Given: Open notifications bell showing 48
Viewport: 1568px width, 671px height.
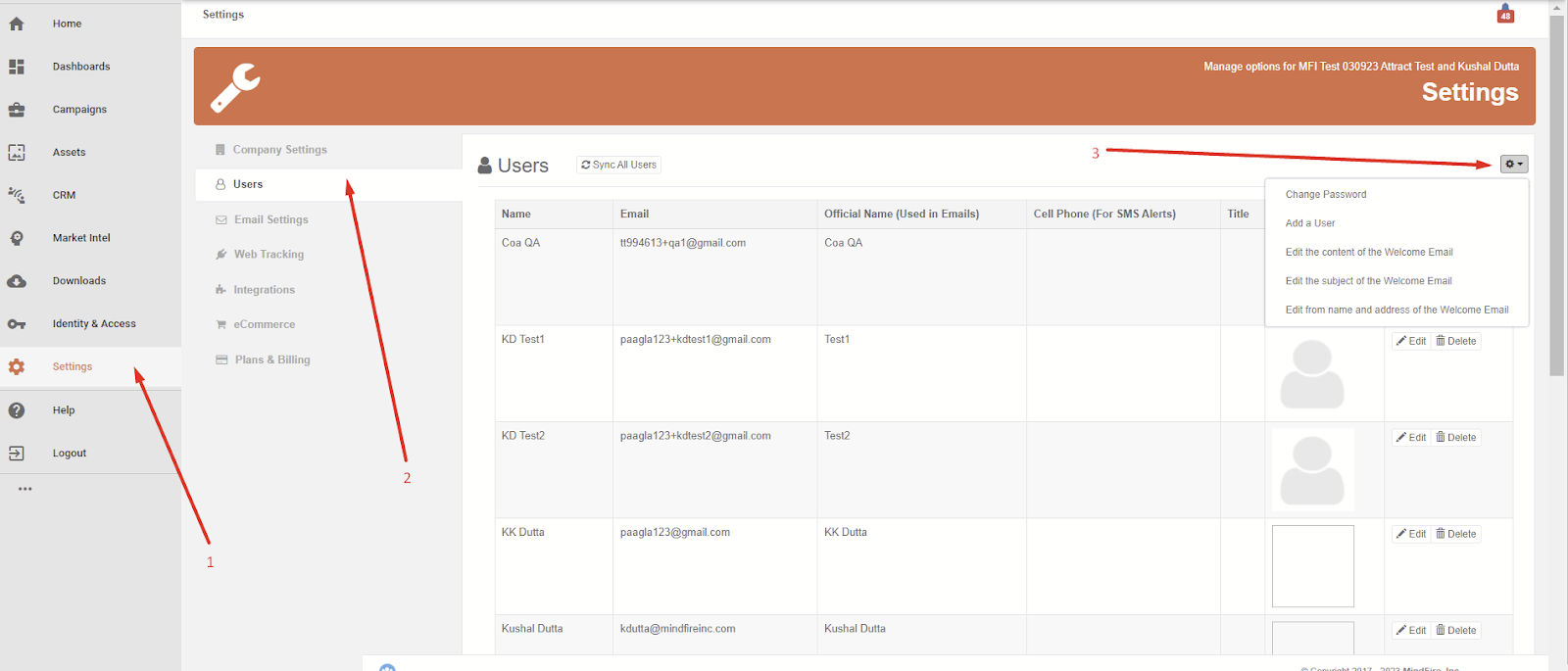Looking at the screenshot, I should (1505, 14).
